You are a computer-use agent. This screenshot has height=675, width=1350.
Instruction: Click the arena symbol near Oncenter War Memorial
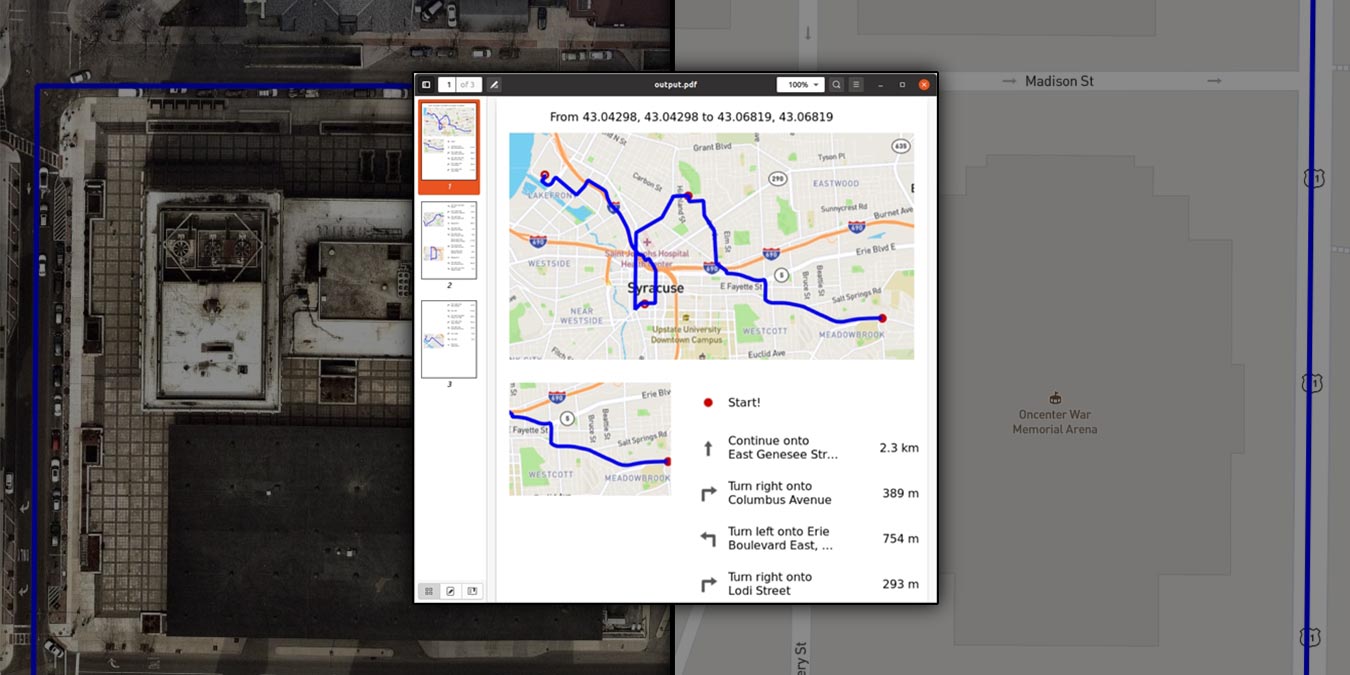pos(1055,395)
